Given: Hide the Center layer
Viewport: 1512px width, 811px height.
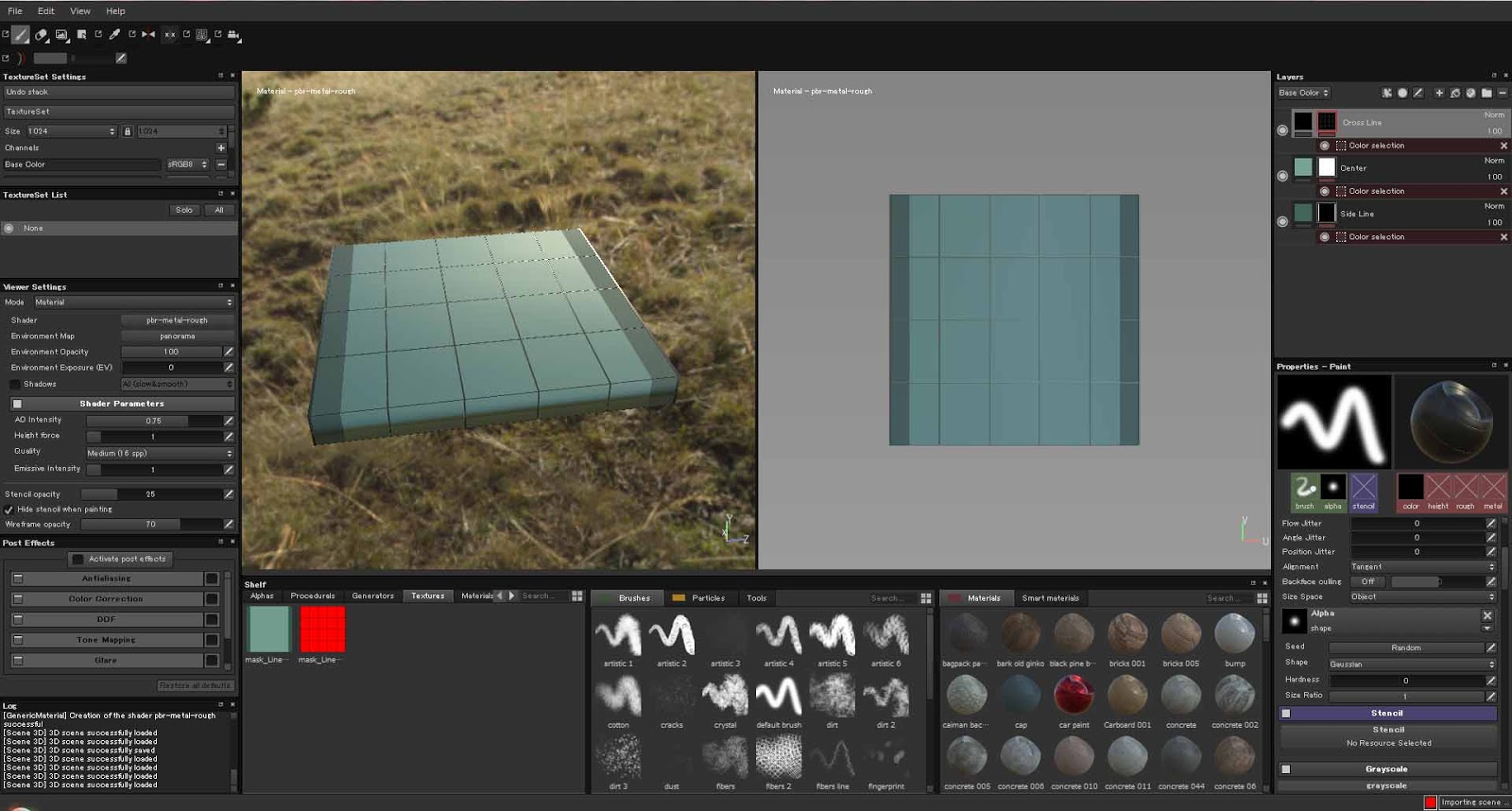Looking at the screenshot, I should (x=1282, y=176).
